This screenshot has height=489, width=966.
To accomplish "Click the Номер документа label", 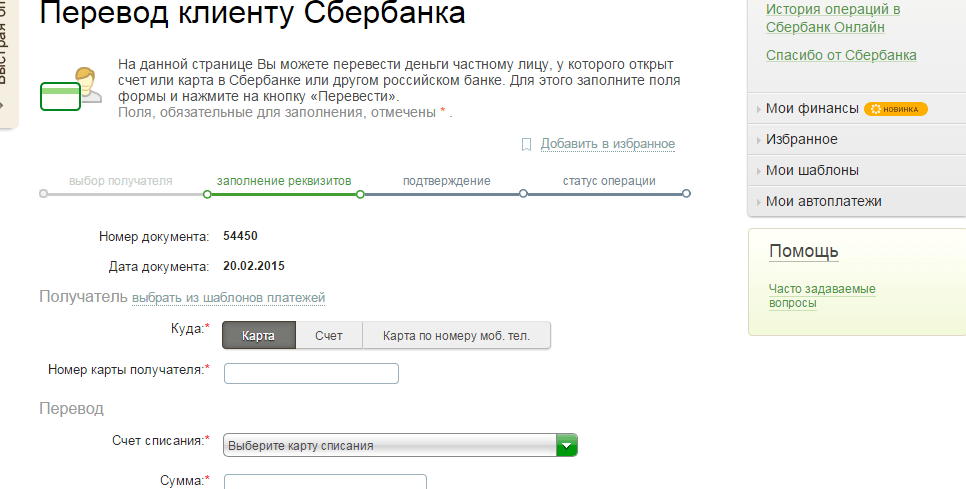I will point(154,236).
